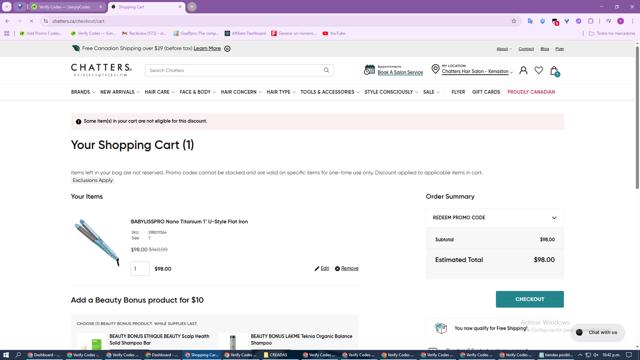This screenshot has height=360, width=640.
Task: Open the Shopping Cart taskbar window
Action: (x=201, y=355)
